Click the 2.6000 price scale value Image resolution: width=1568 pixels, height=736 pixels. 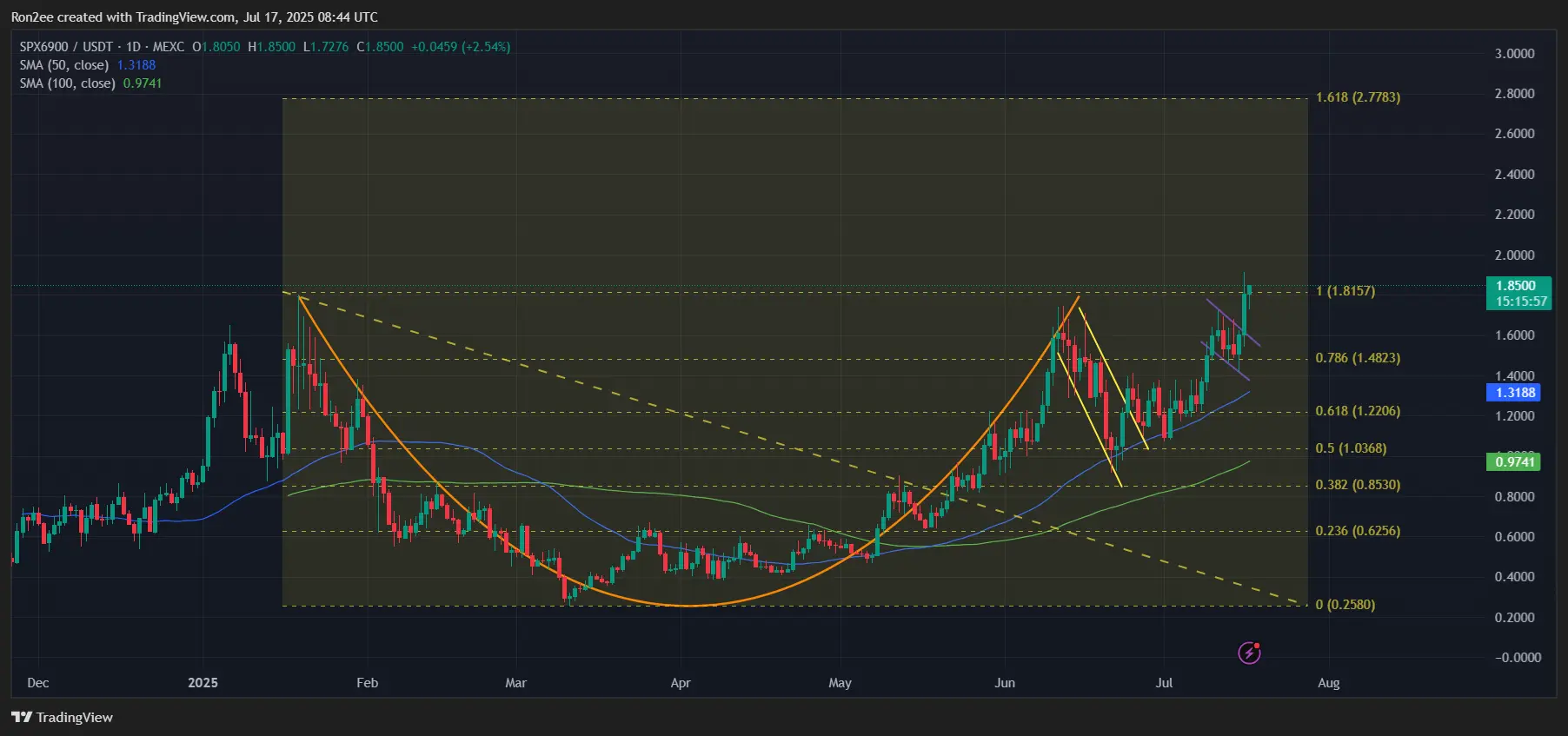click(1515, 134)
